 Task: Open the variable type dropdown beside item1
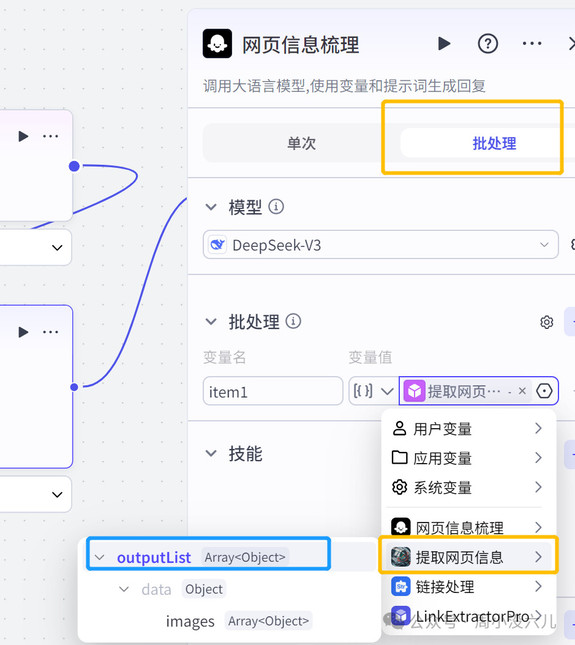pos(373,391)
